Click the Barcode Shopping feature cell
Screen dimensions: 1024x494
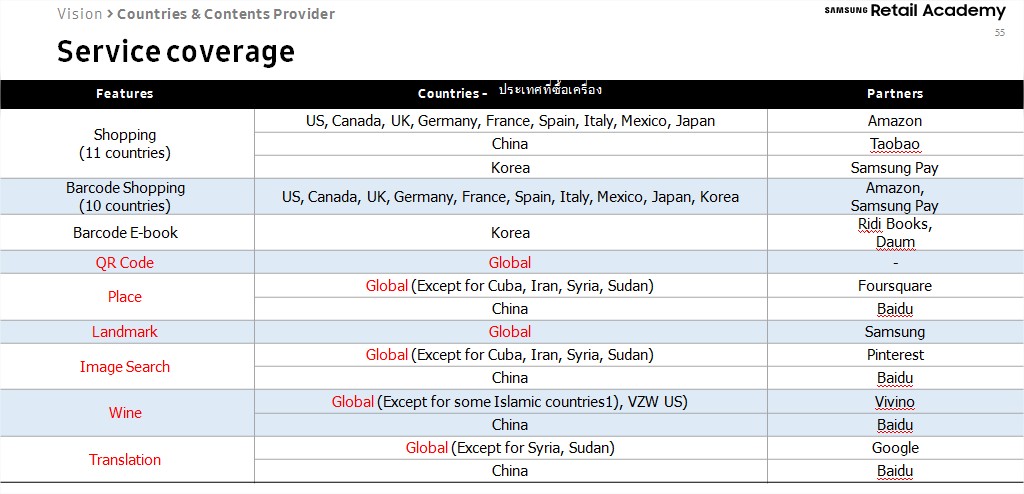127,197
